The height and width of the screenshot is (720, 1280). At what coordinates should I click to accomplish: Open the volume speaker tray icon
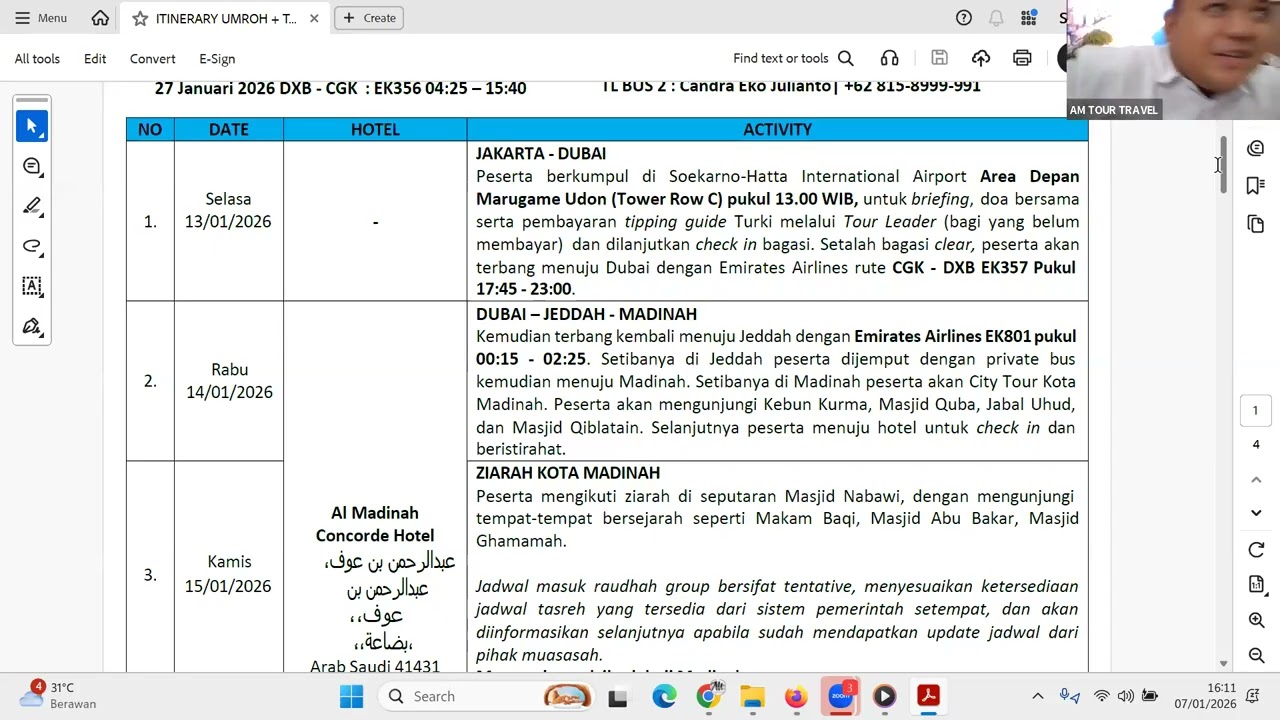[1125, 696]
